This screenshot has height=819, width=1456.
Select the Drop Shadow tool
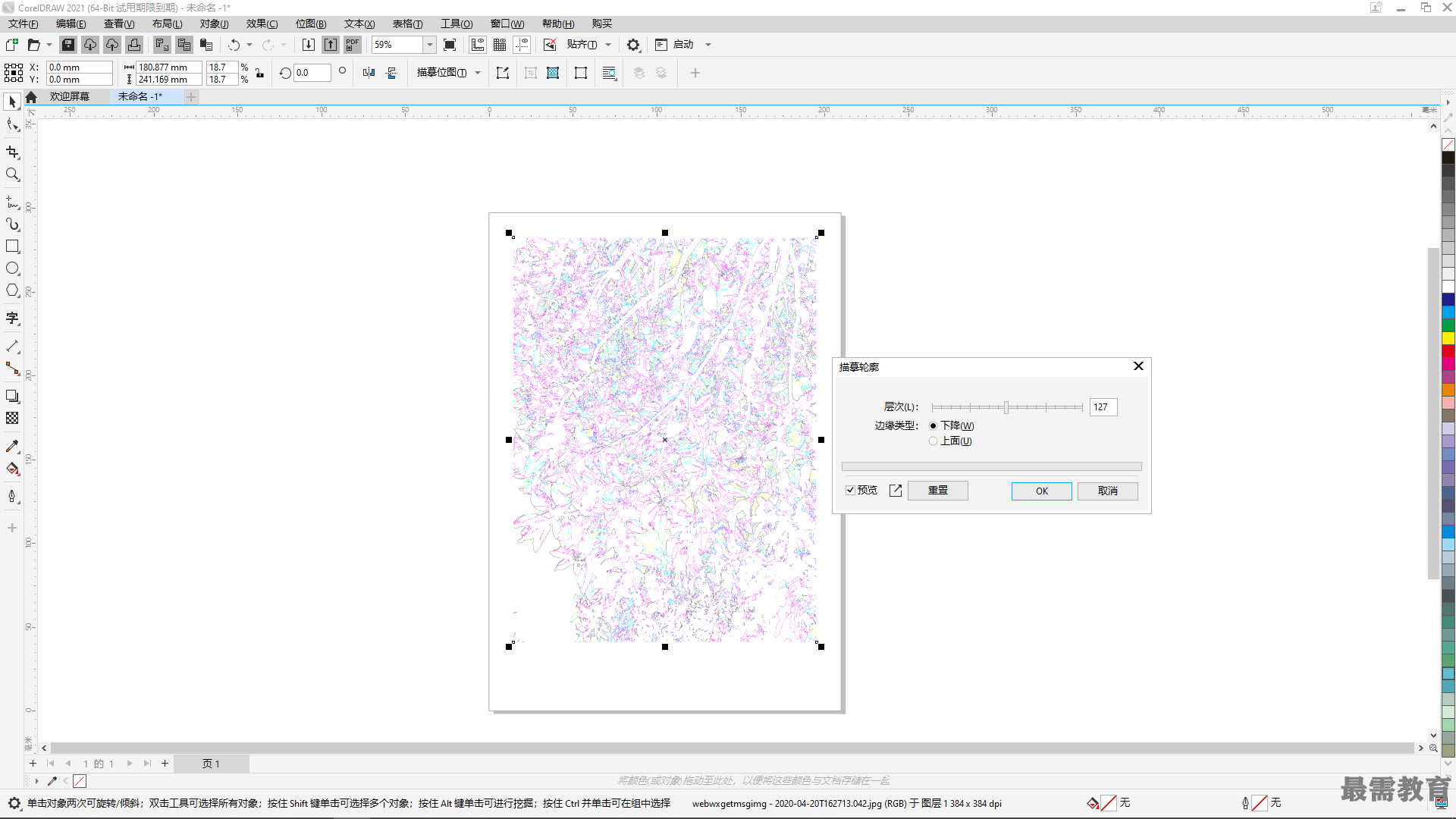(x=12, y=397)
